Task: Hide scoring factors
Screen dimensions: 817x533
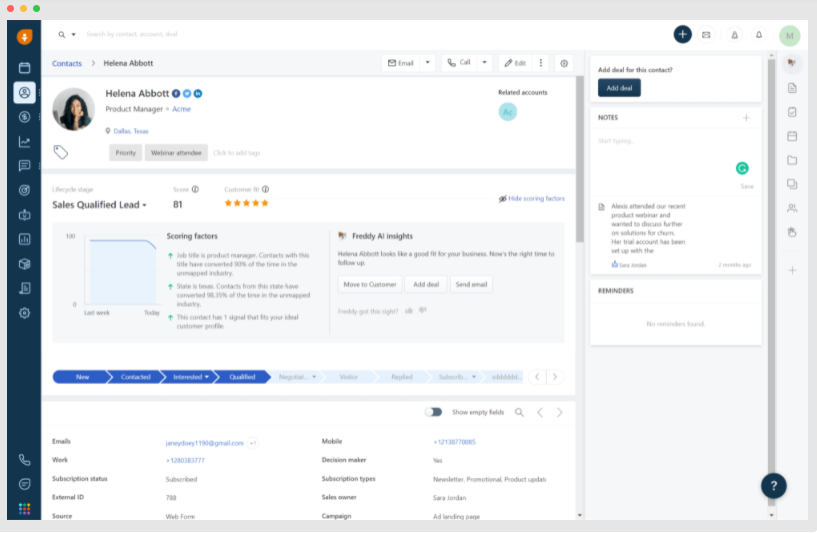Action: click(531, 199)
